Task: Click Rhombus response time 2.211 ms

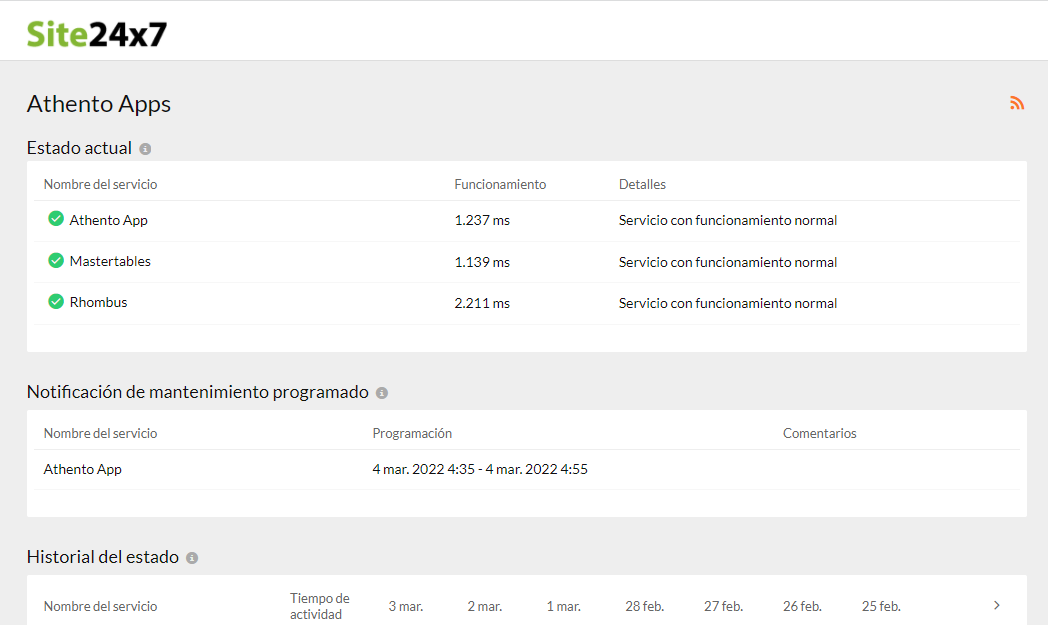Action: pos(482,303)
